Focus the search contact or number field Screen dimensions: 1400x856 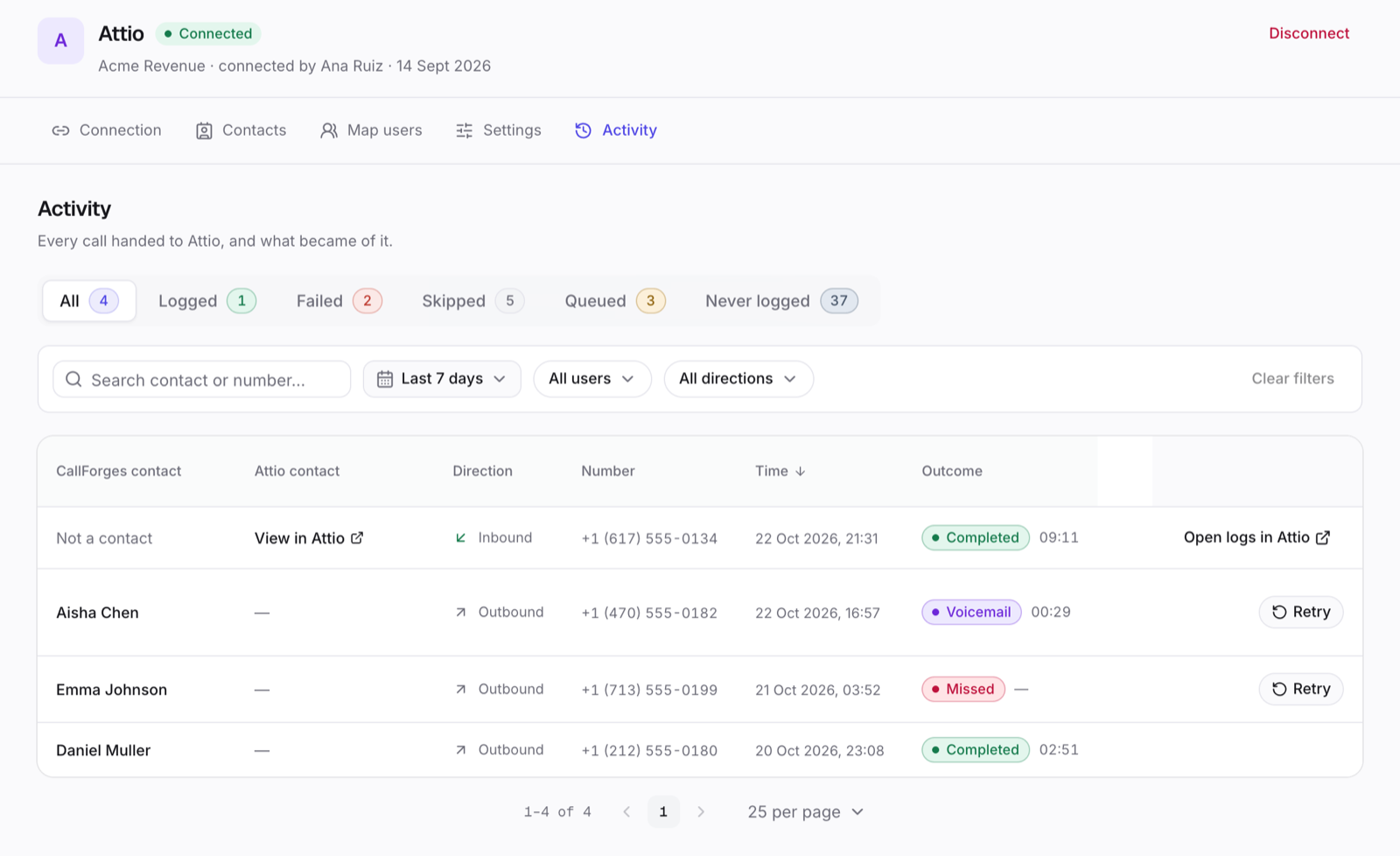[202, 379]
